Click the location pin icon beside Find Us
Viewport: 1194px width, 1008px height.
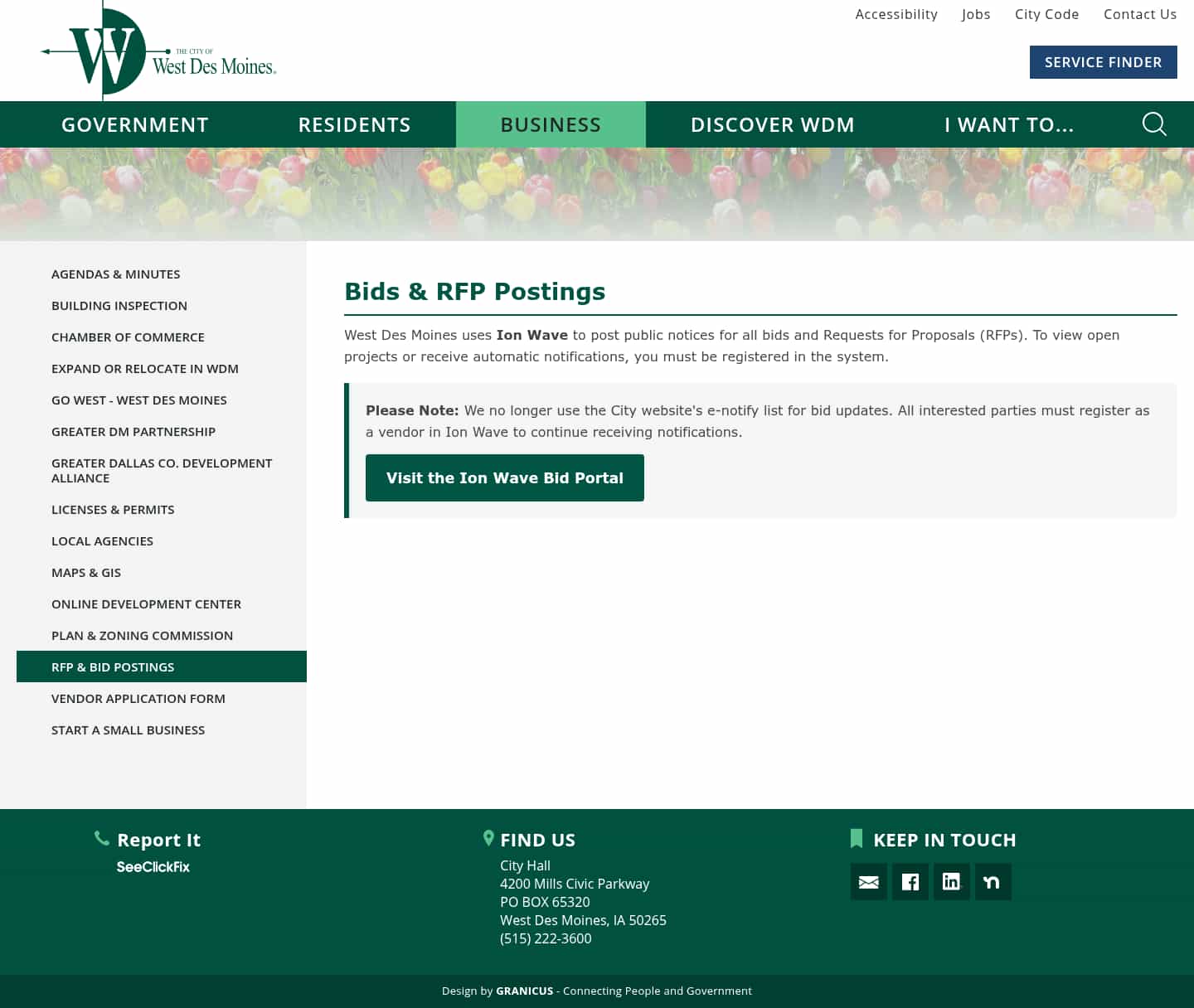488,838
